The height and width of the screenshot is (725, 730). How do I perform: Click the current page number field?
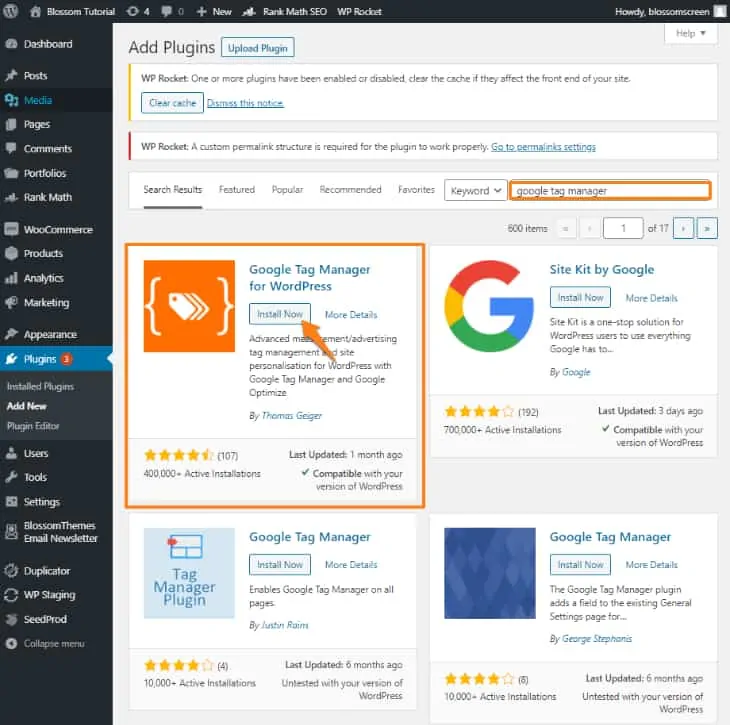(623, 229)
